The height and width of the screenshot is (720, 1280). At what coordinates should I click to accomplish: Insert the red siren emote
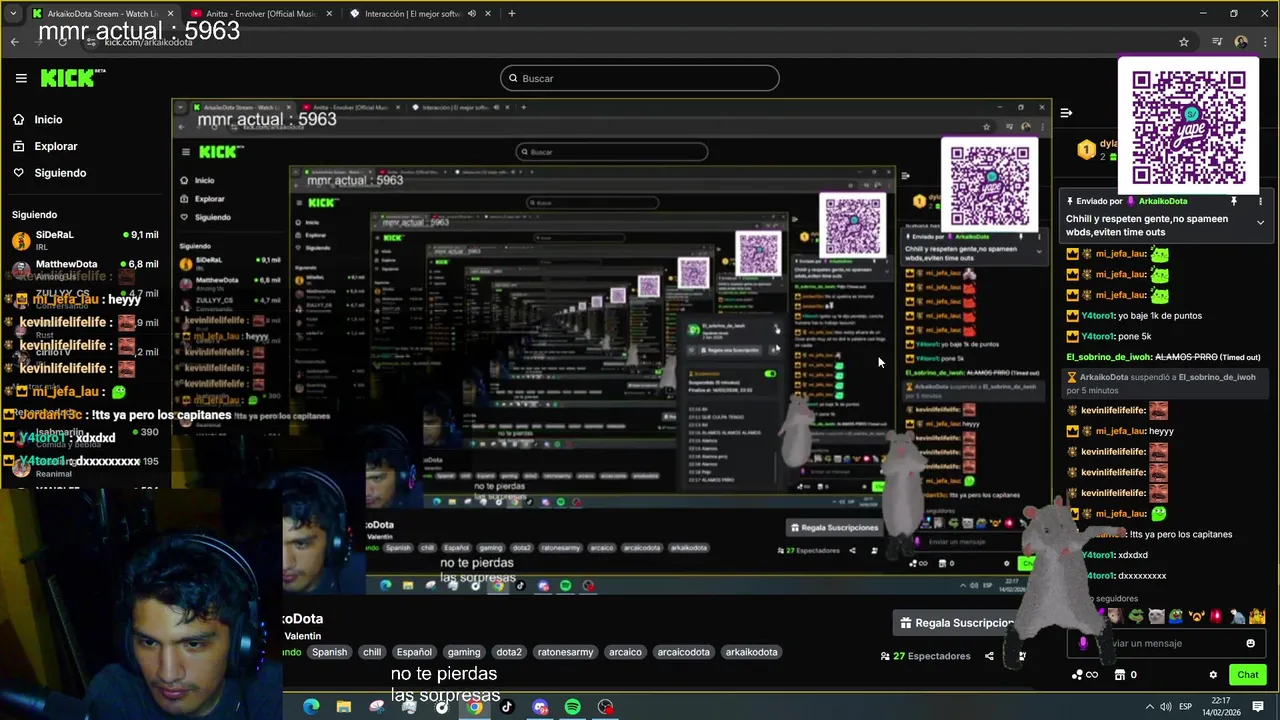pyautogui.click(x=1216, y=616)
